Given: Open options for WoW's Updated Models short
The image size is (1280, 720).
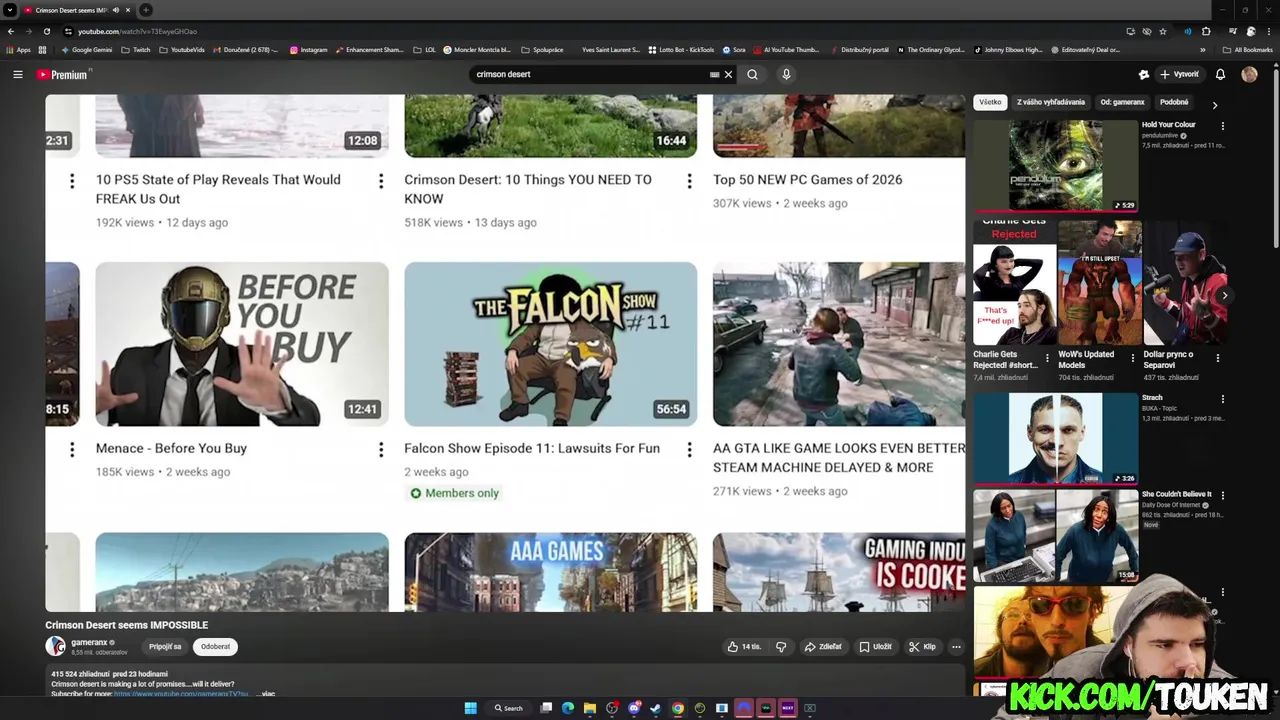Looking at the screenshot, I should click(x=1132, y=357).
